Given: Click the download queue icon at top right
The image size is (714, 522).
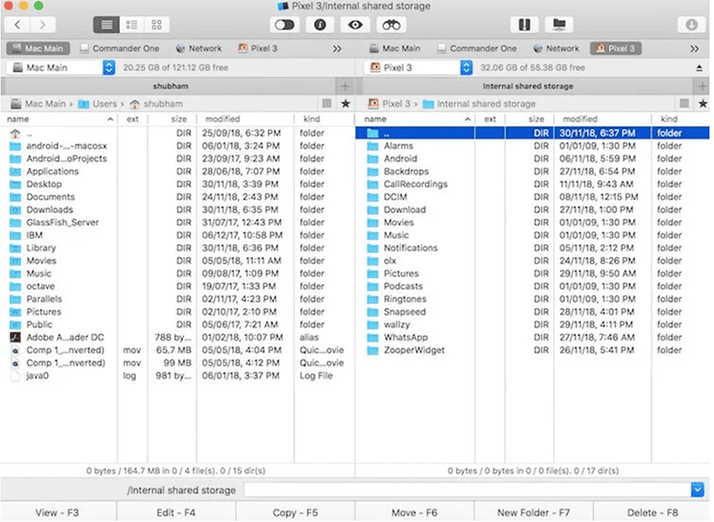Looking at the screenshot, I should tap(691, 24).
